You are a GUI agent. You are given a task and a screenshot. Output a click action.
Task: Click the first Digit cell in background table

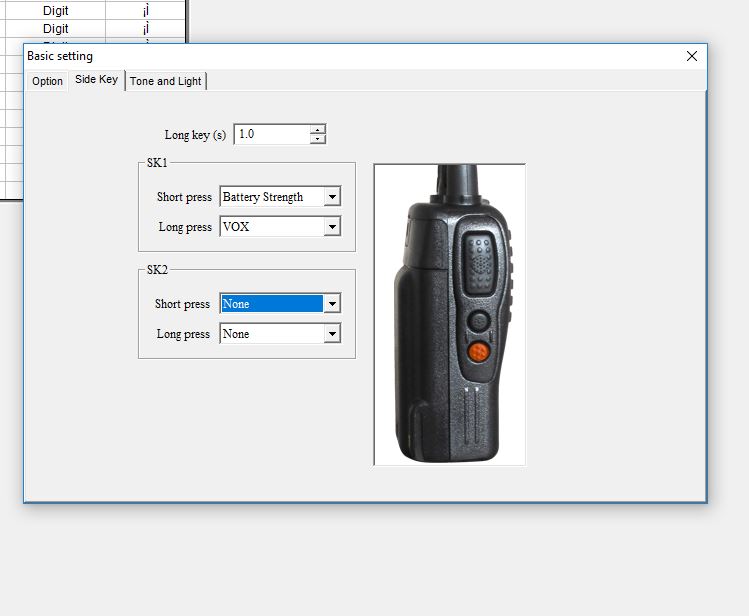pos(55,11)
